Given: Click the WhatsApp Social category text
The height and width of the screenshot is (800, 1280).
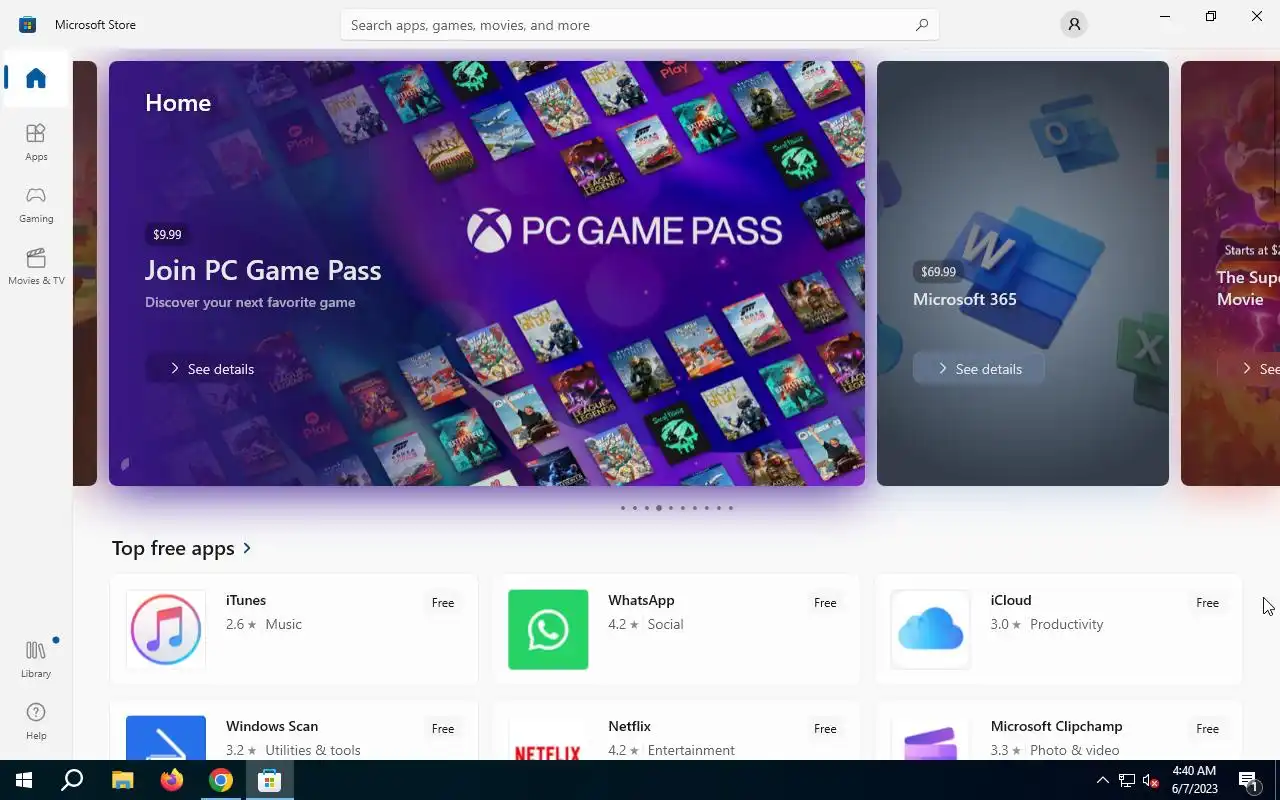Looking at the screenshot, I should [665, 624].
